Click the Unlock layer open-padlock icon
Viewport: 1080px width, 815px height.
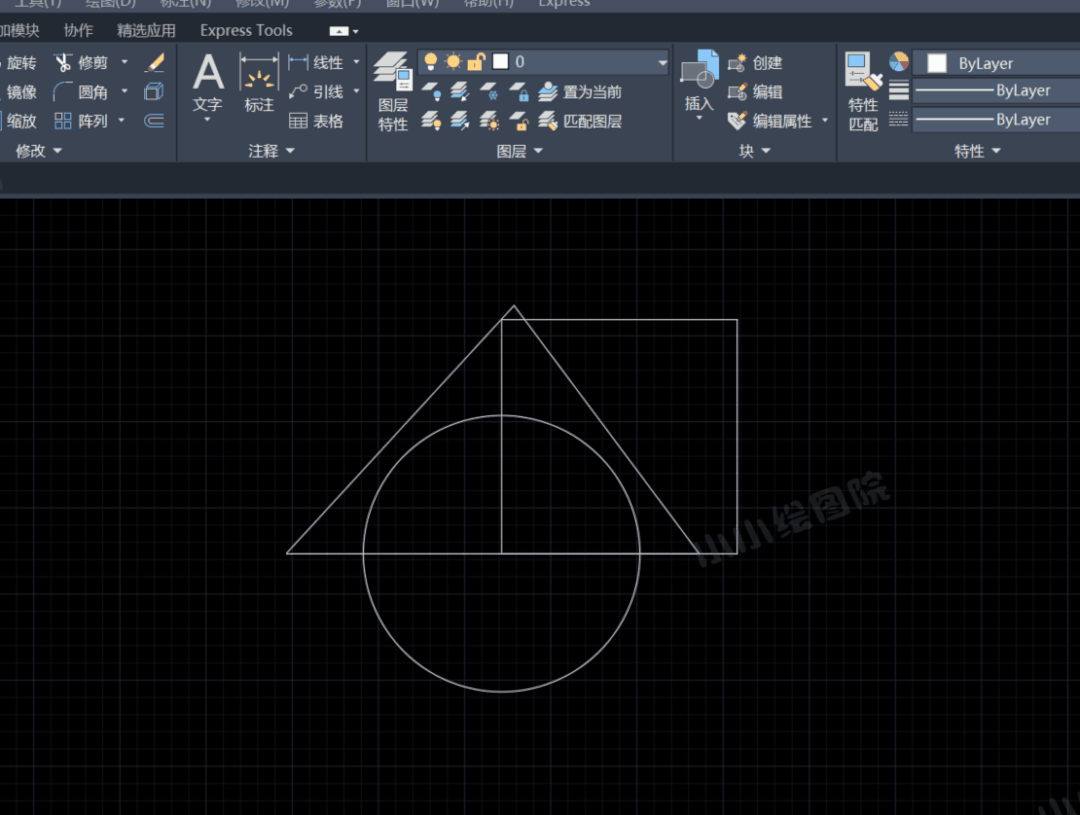[x=519, y=121]
